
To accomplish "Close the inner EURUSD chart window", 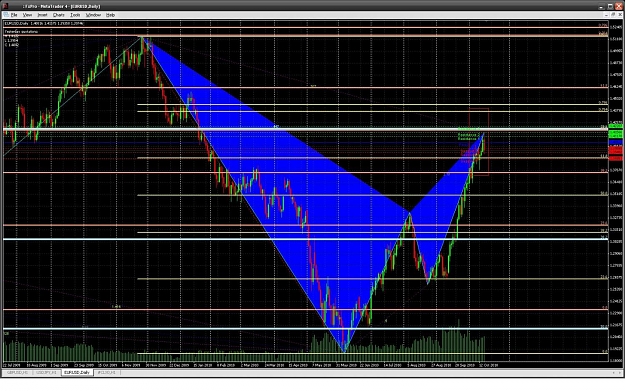I will pos(620,15).
